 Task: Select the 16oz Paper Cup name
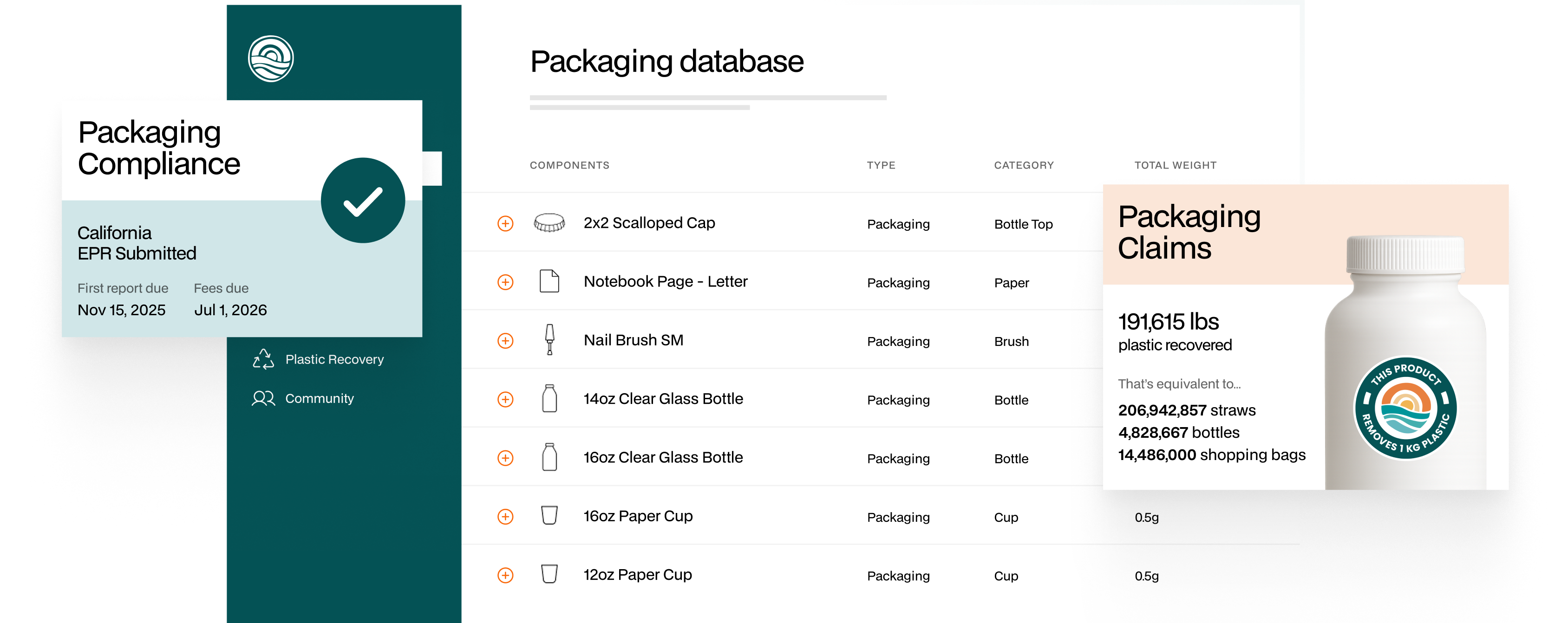[x=638, y=516]
